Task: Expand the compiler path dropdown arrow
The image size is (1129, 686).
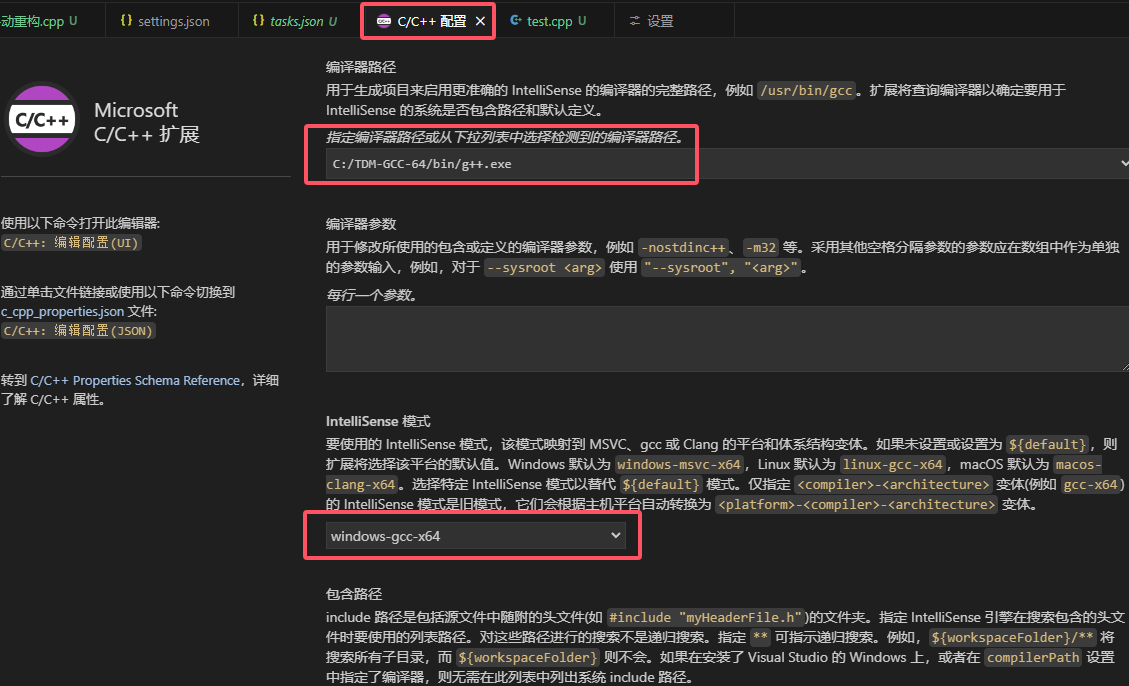Action: click(x=1122, y=163)
